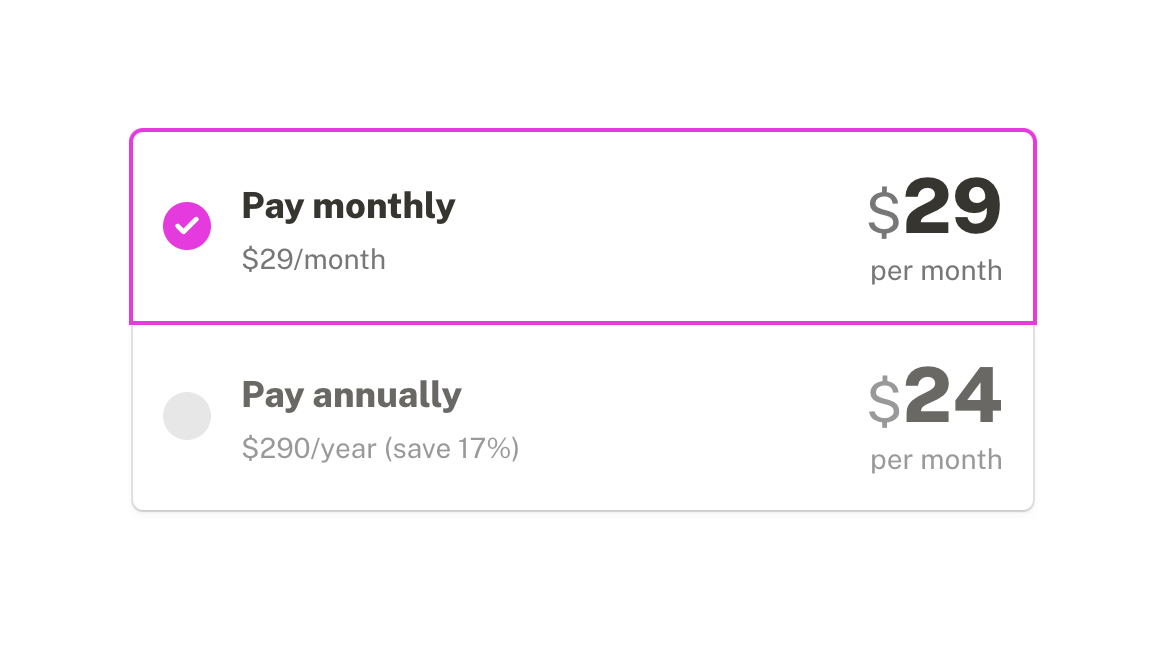This screenshot has width=1166, height=647.
Task: Click the 'Pay monthly' heading text
Action: click(x=348, y=206)
